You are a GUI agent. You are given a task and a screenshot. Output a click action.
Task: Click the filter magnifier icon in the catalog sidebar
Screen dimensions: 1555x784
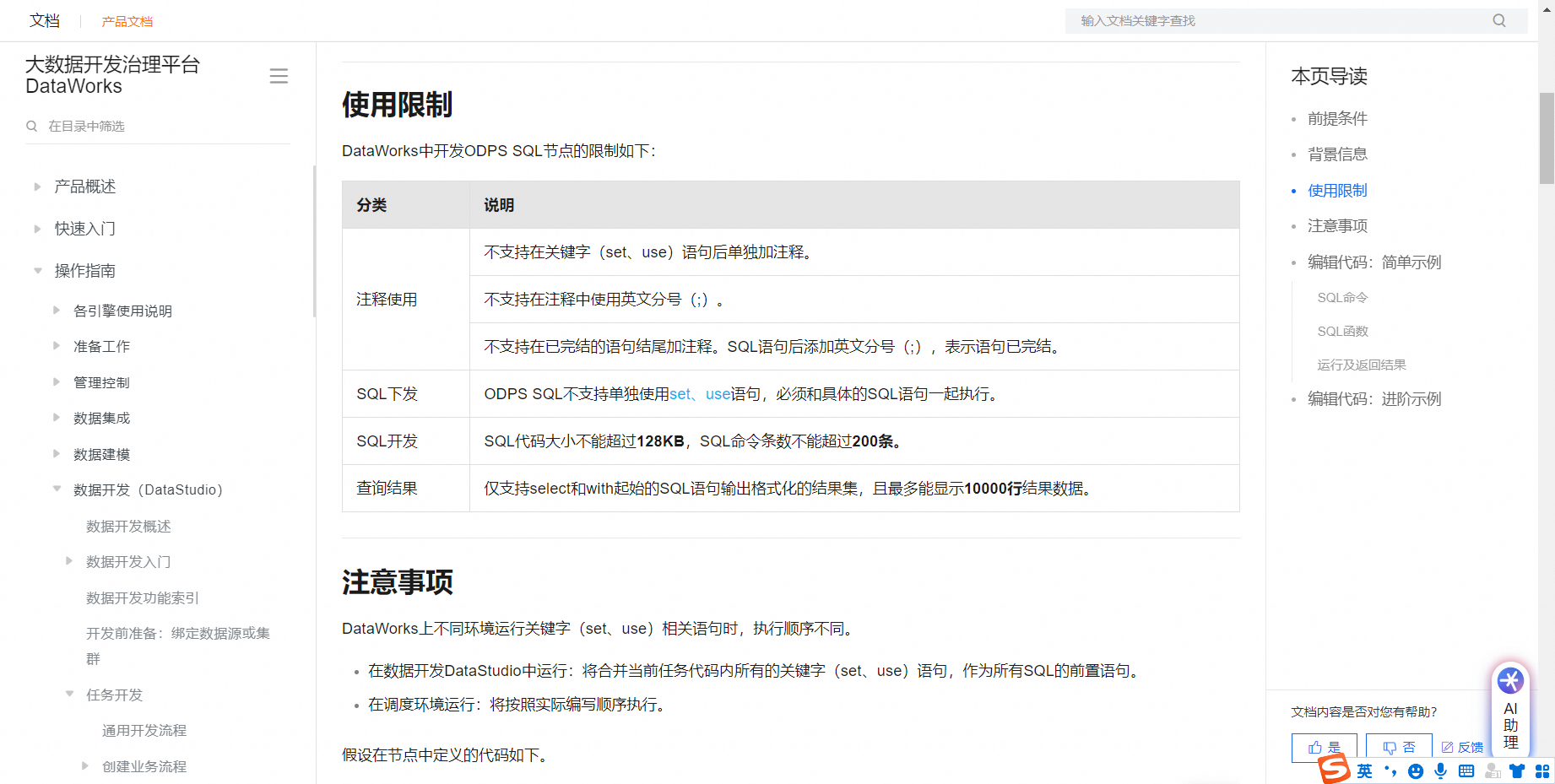tap(32, 126)
